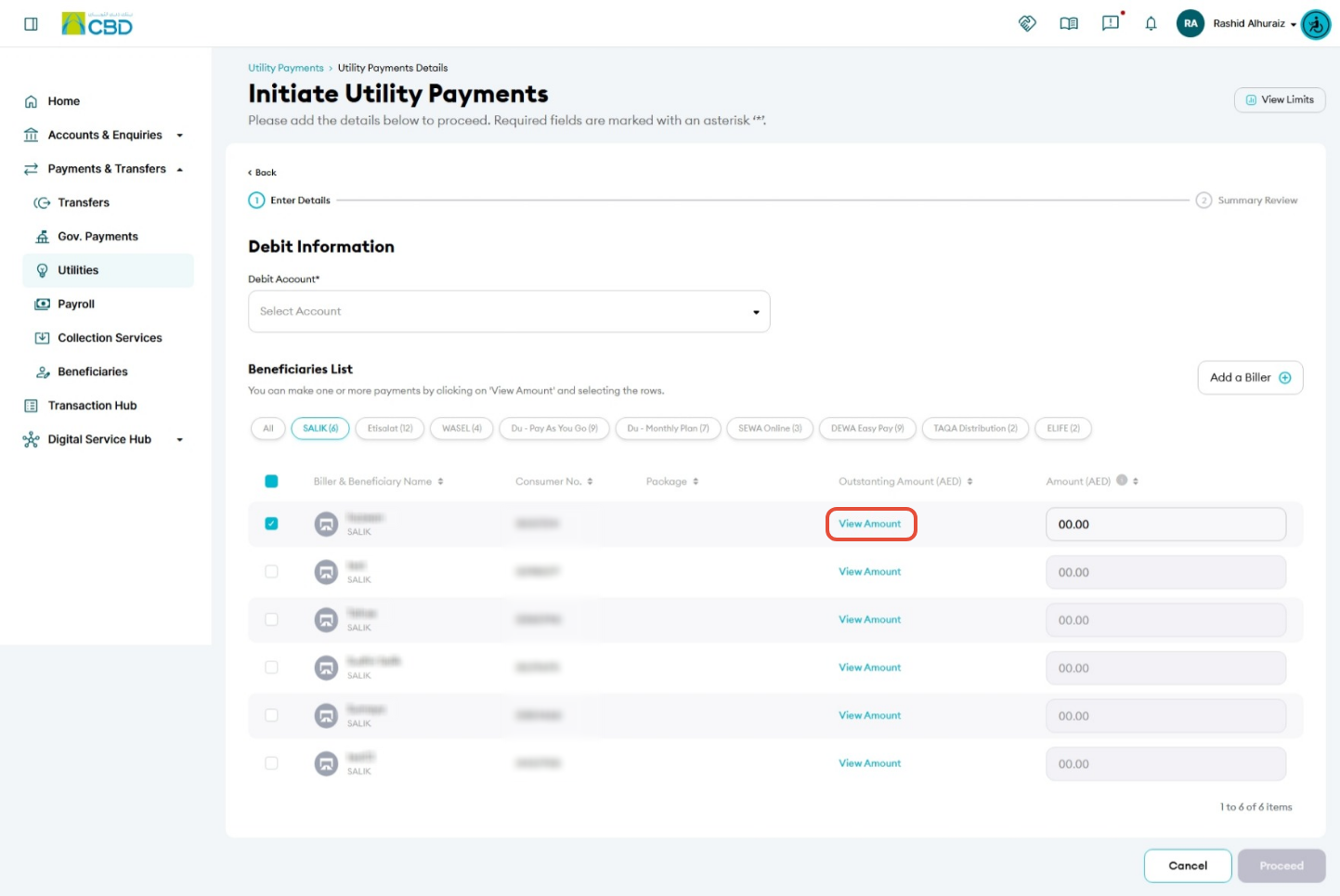Click the last row's SALIK biller icon

[326, 763]
